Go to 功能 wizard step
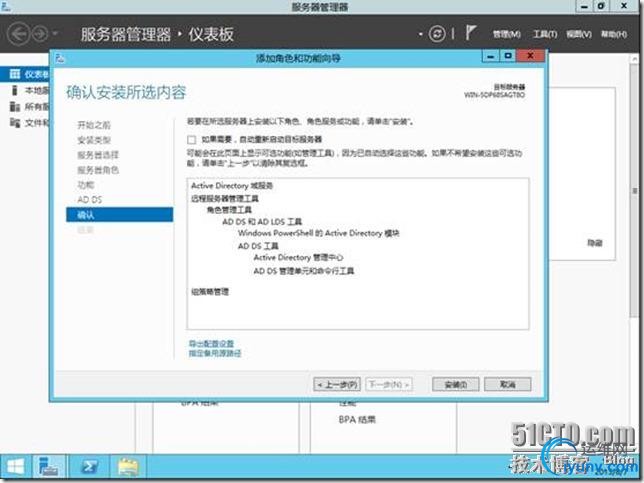The image size is (644, 483). 86,185
